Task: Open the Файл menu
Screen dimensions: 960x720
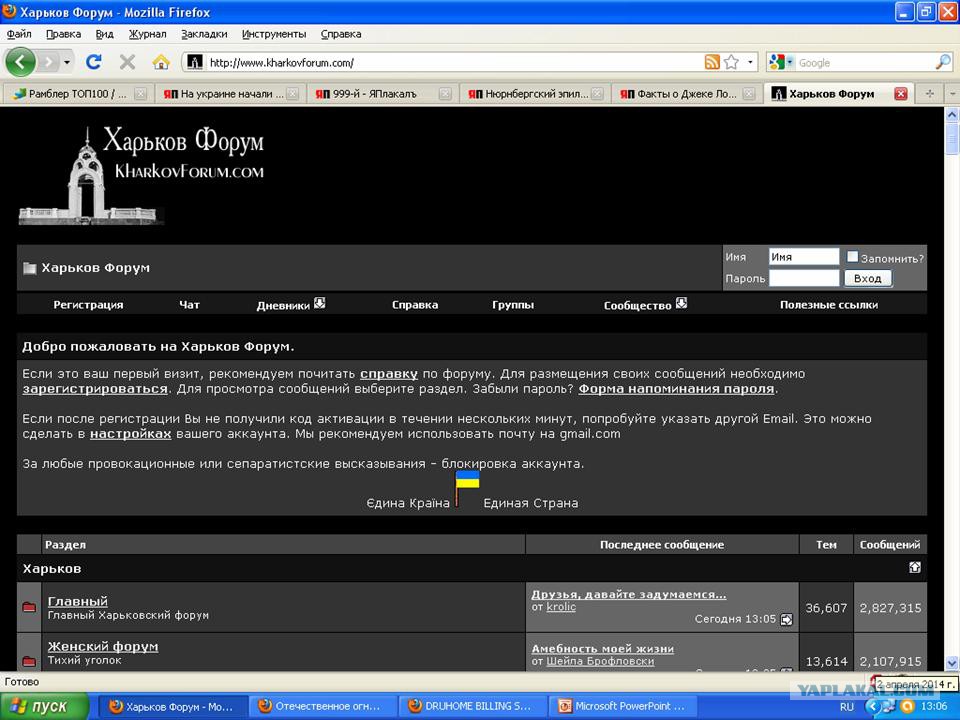Action: point(19,34)
